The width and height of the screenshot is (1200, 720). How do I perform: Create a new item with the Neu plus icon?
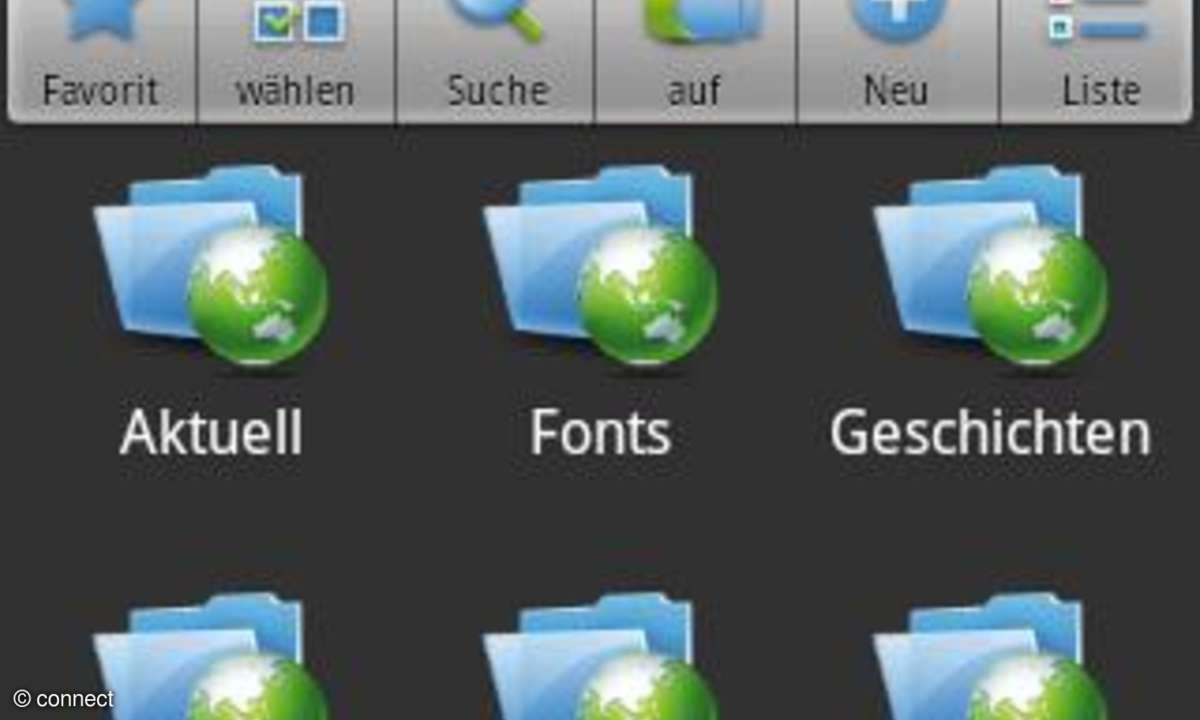896,18
